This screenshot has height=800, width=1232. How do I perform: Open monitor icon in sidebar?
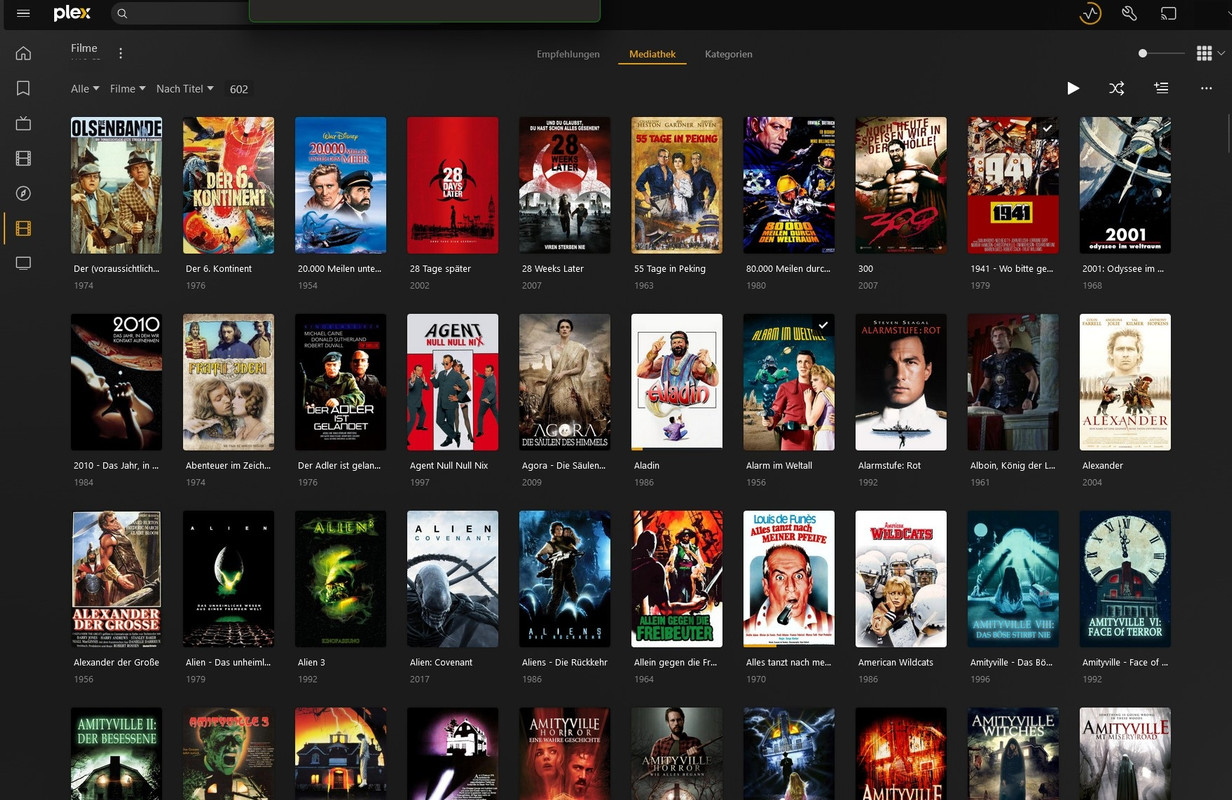tap(23, 263)
